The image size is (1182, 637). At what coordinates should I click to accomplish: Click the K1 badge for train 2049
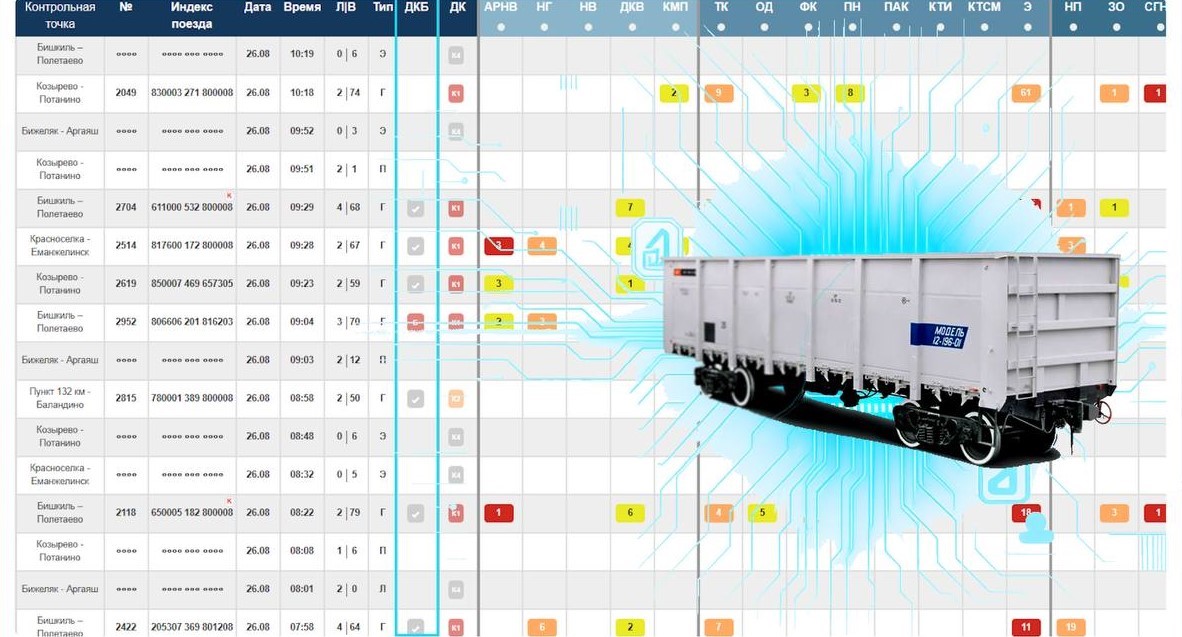456,94
